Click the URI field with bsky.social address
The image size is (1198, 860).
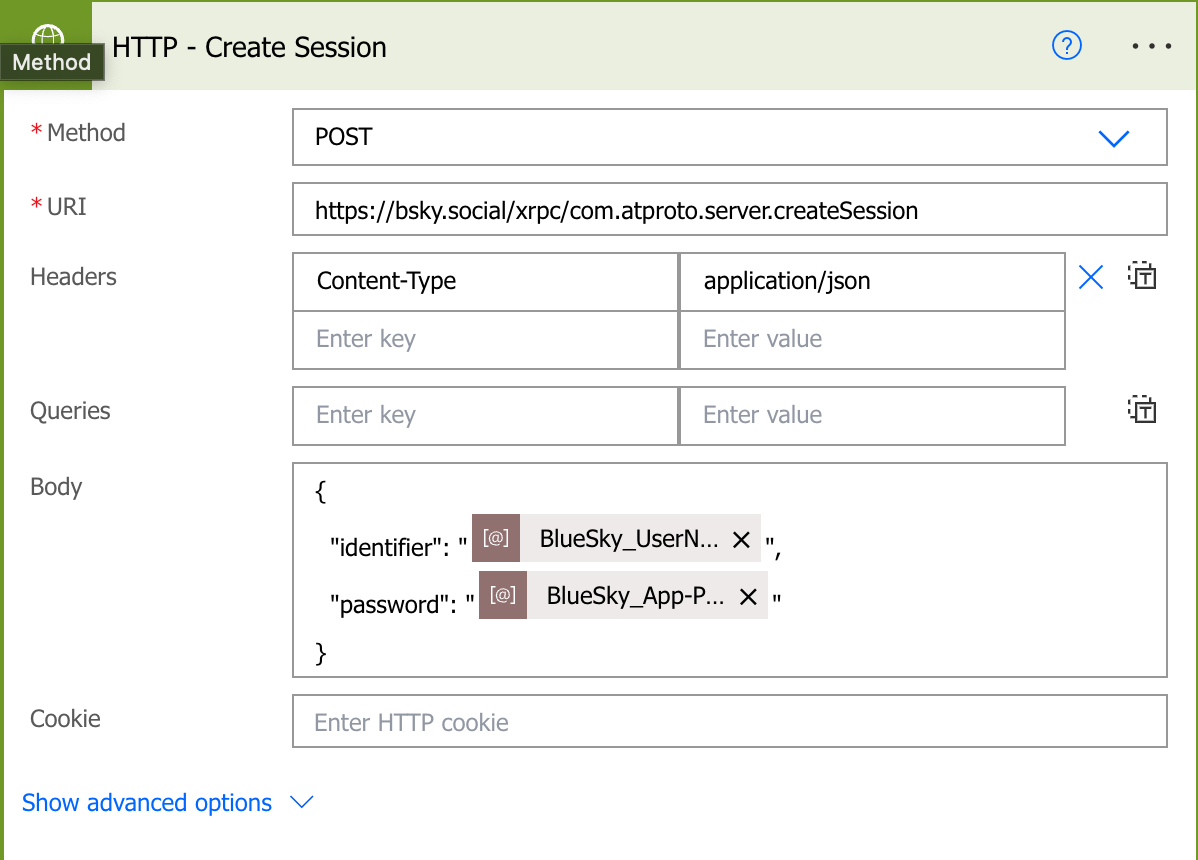tap(729, 211)
